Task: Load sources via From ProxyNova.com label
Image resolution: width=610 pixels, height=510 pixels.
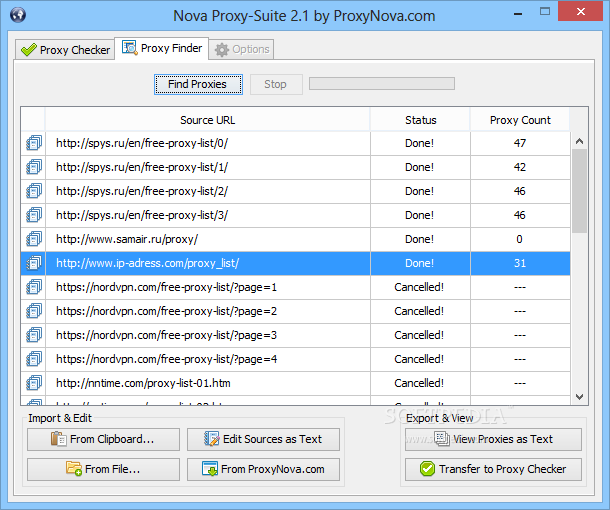Action: 273,469
